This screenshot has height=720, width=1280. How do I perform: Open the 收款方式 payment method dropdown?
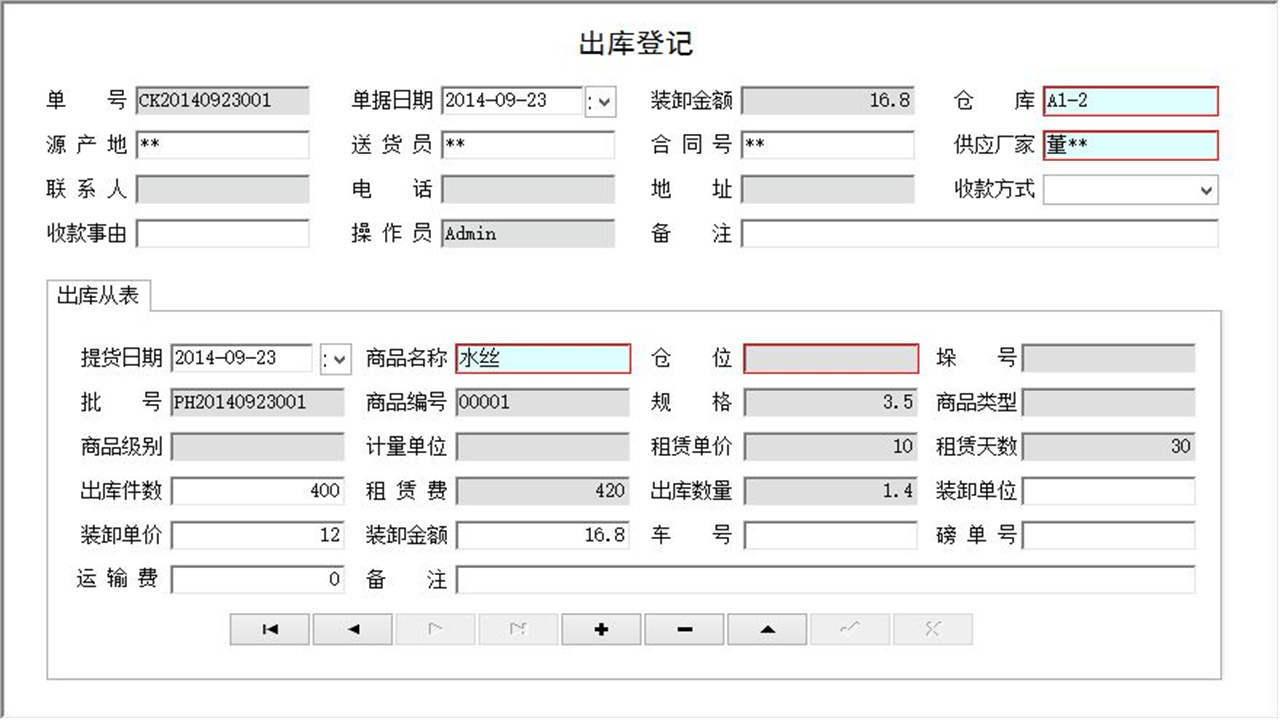1208,189
